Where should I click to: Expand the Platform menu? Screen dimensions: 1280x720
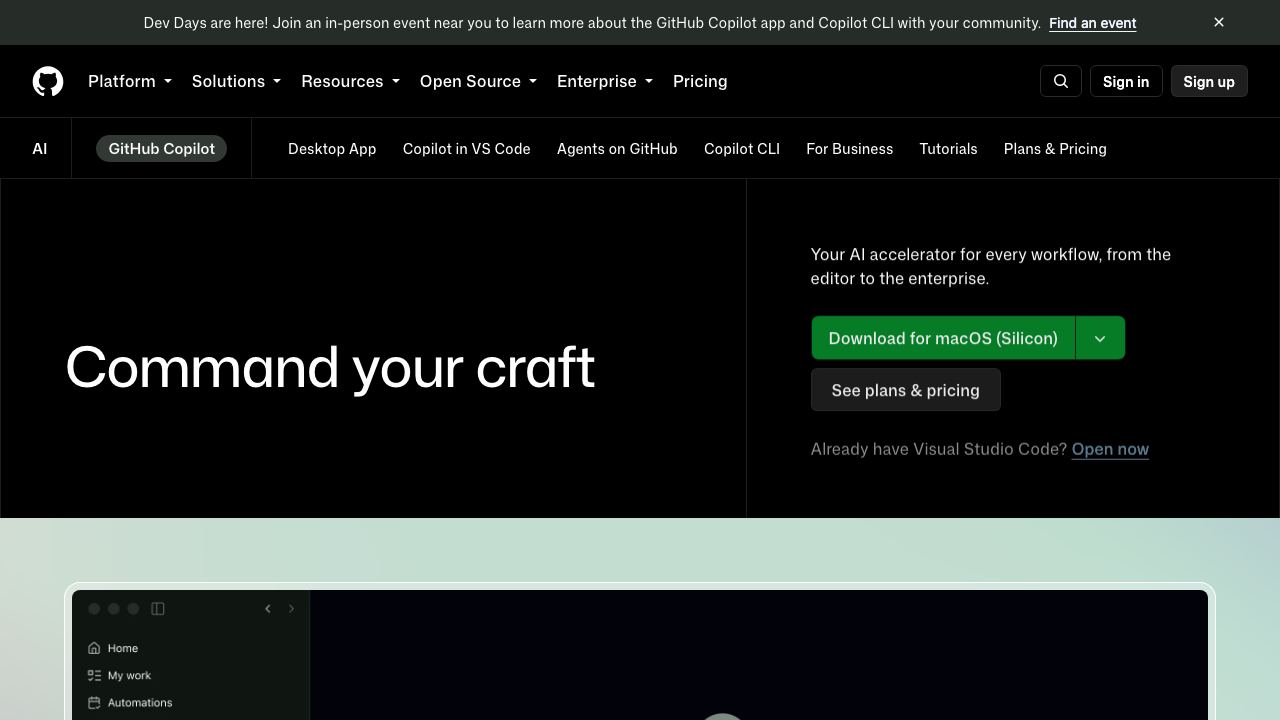pos(130,81)
